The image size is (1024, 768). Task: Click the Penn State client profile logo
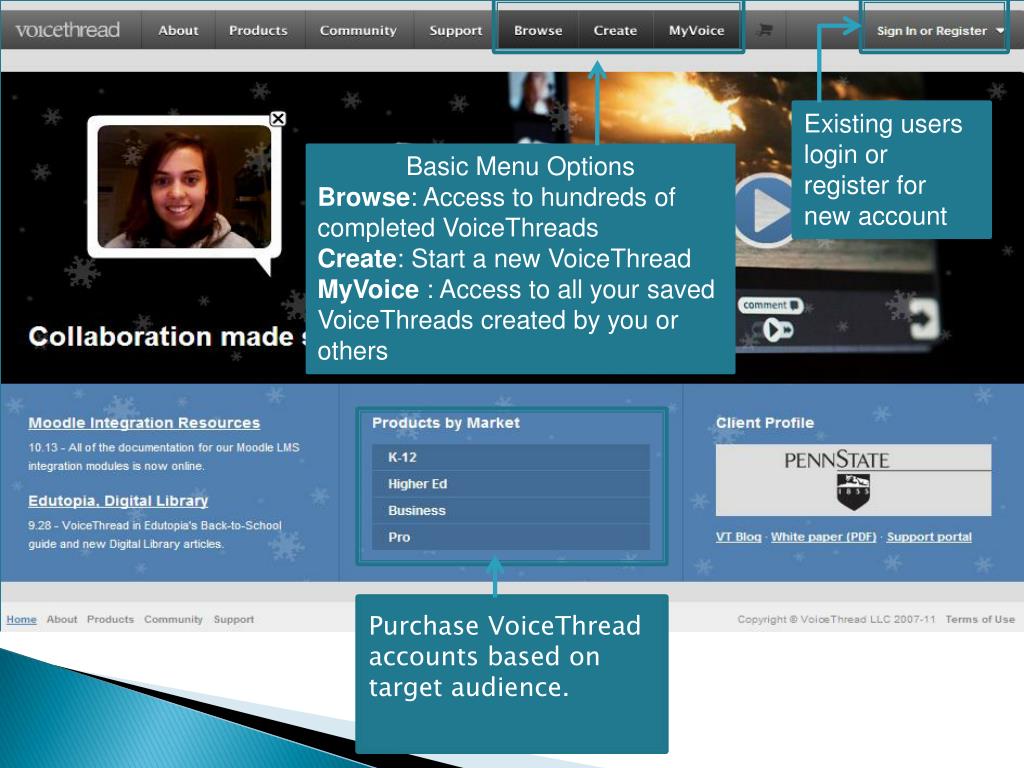(853, 480)
